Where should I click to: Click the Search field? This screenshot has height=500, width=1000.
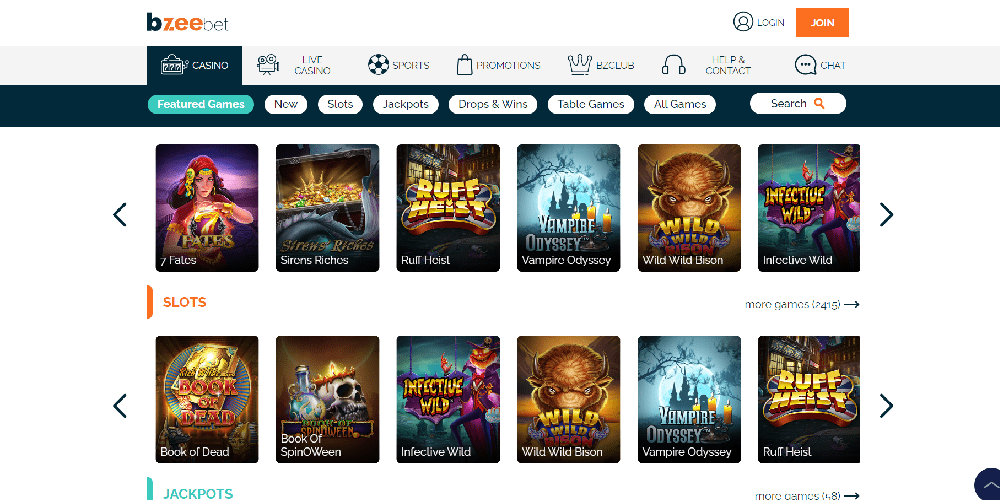pos(798,103)
